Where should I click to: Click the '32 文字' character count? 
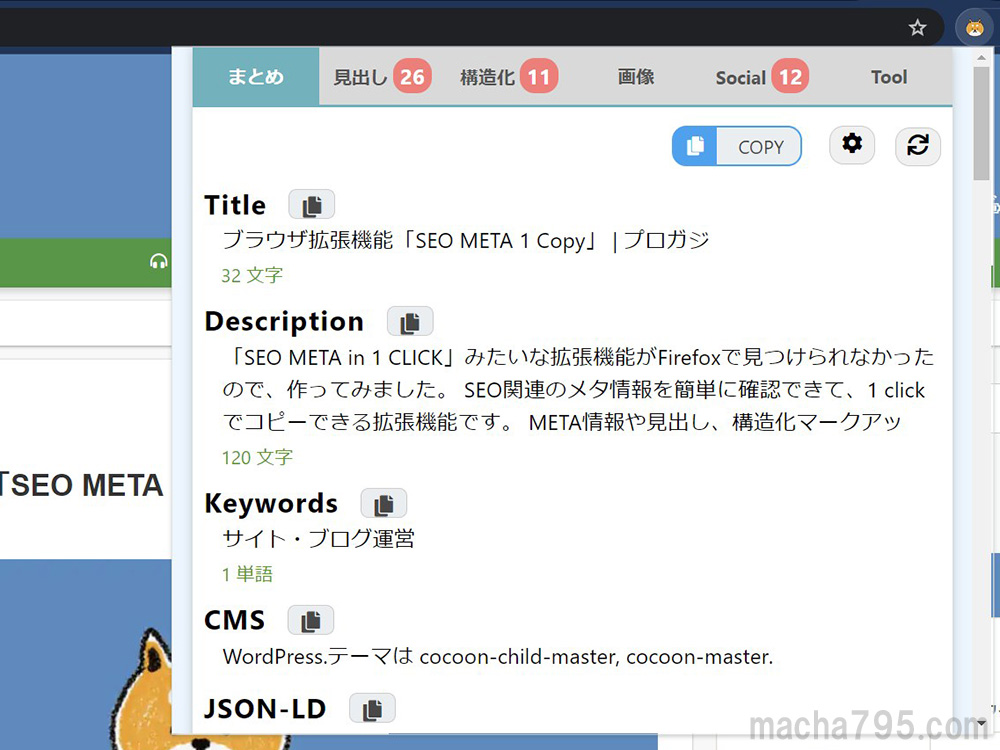tap(252, 275)
